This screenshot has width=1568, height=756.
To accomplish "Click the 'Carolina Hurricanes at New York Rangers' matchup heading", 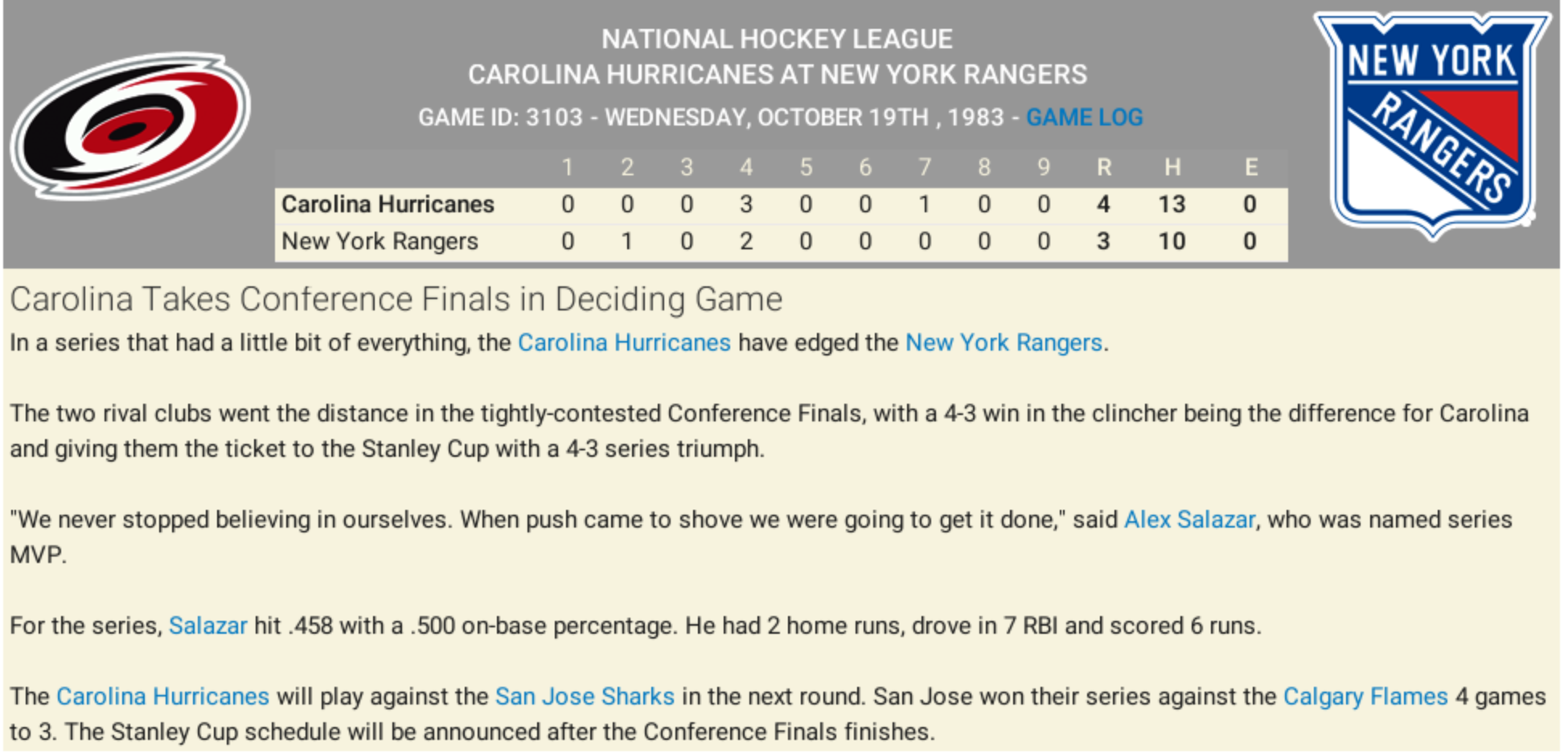I will [777, 75].
